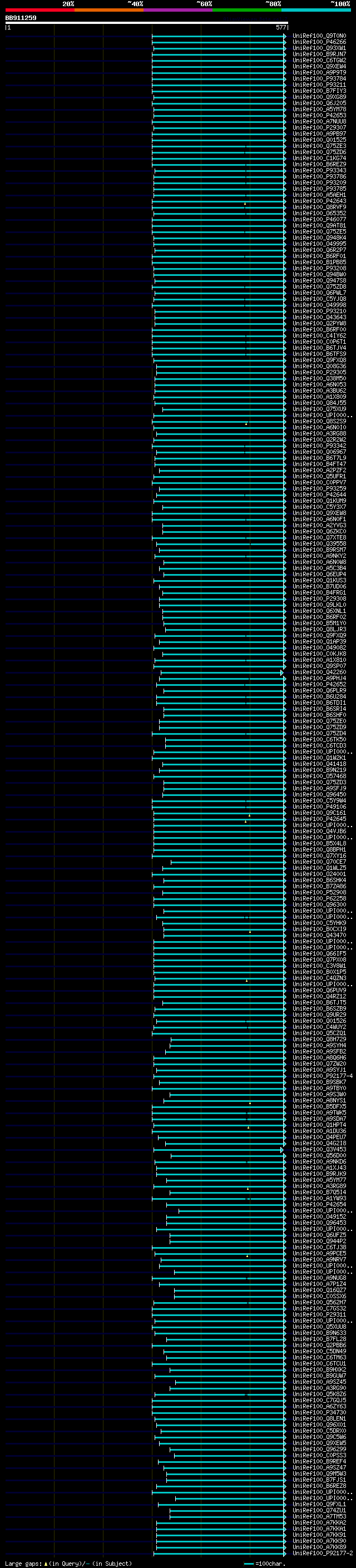This screenshot has height=1568, width=356.
Task: Select the UniRef100_Q6R2P7 hit
Action: click(319, 250)
